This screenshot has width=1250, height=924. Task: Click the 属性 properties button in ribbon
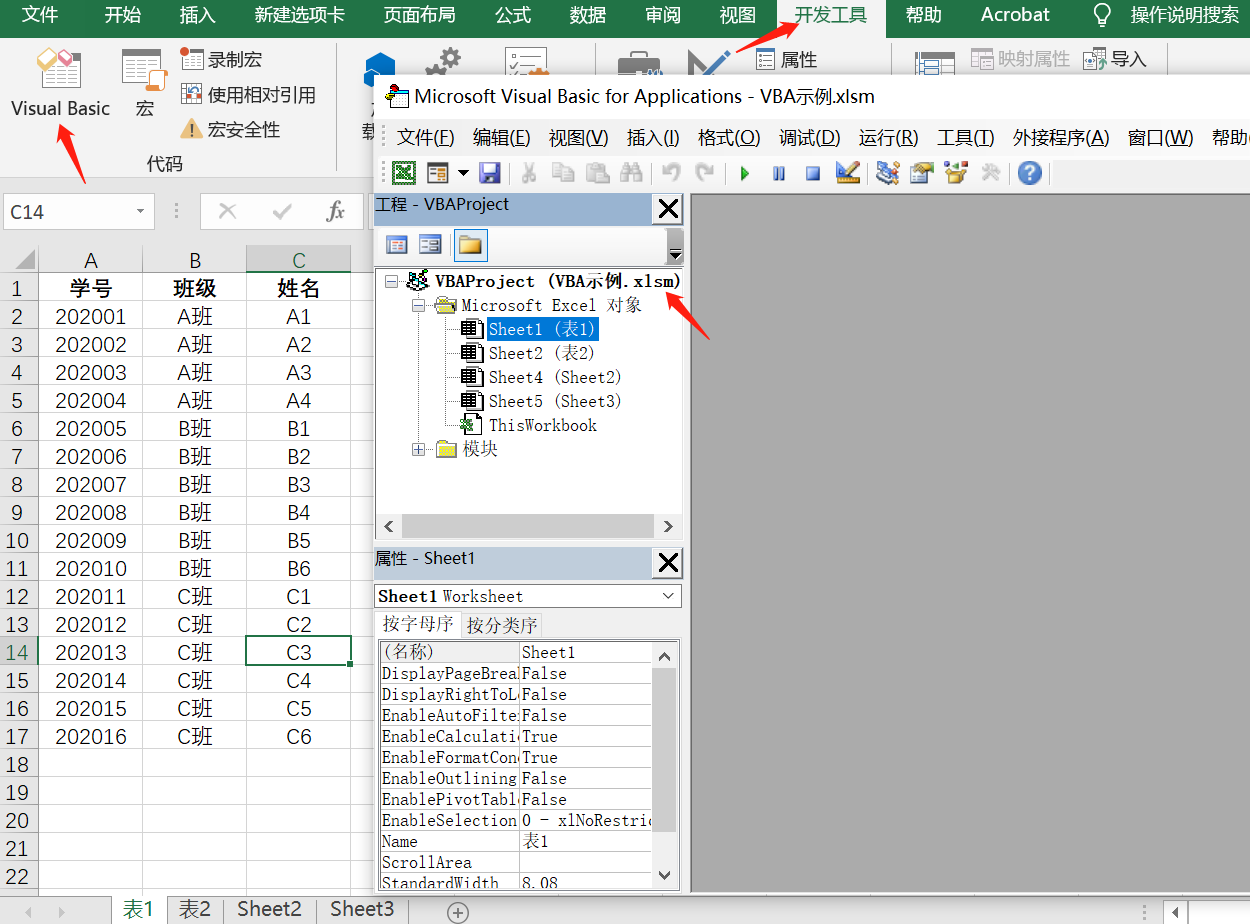click(x=787, y=60)
